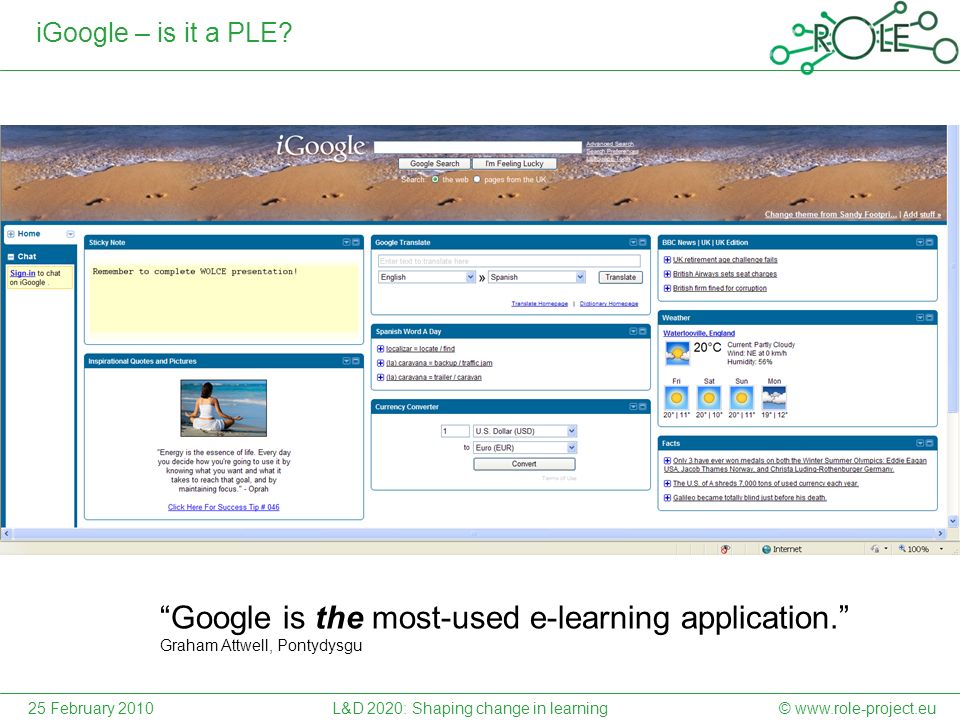The image size is (960, 720).
Task: Expand 'UK retirement age challenge fails' headline
Action: click(667, 260)
